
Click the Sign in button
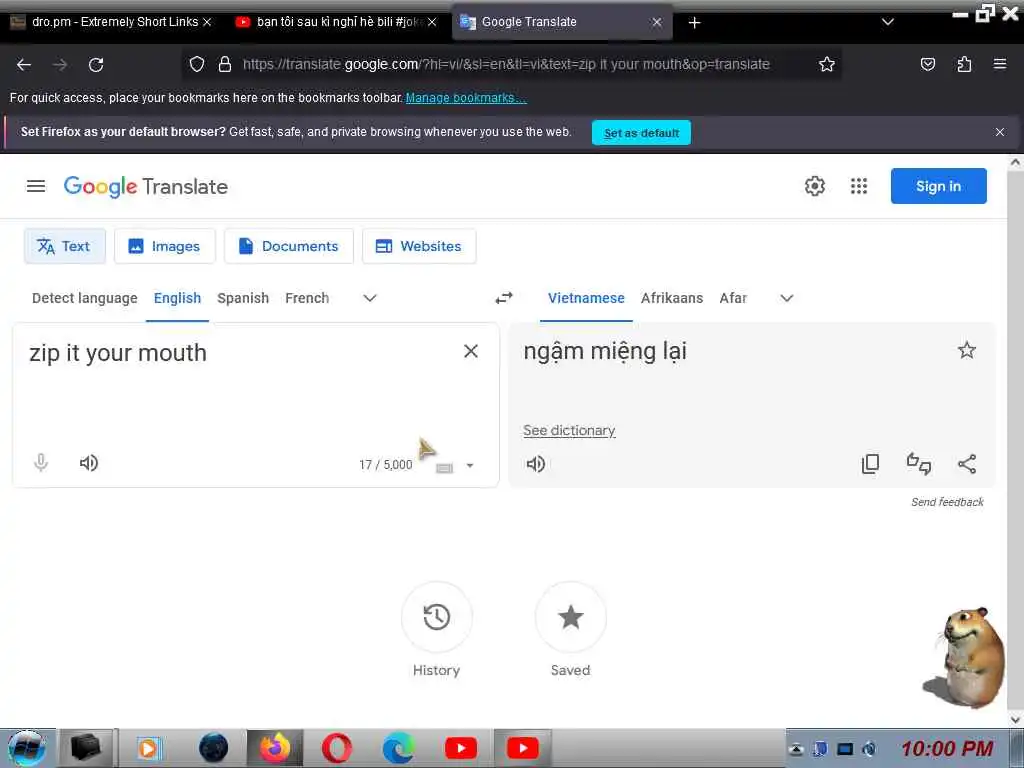[x=938, y=186]
